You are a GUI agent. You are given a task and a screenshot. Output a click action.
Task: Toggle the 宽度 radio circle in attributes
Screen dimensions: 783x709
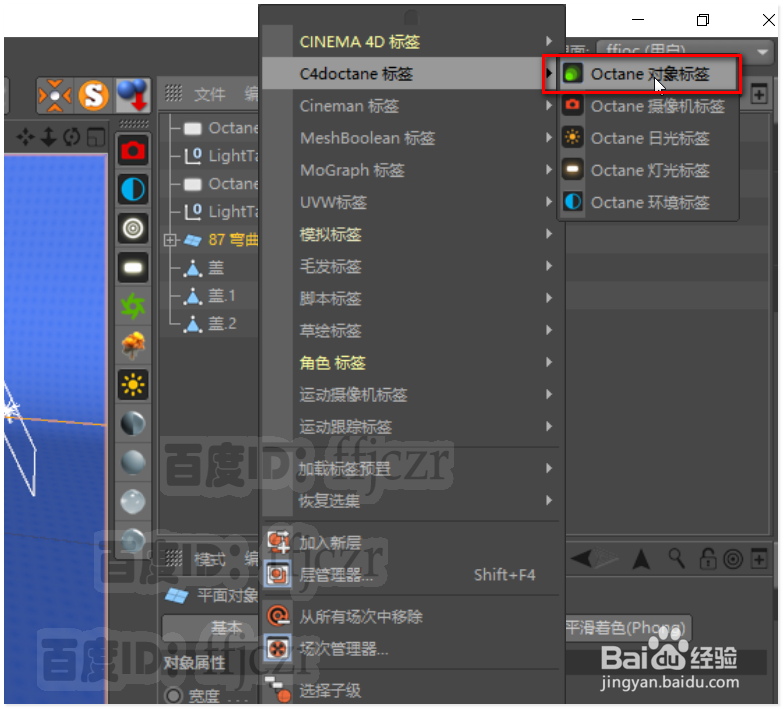pyautogui.click(x=173, y=695)
